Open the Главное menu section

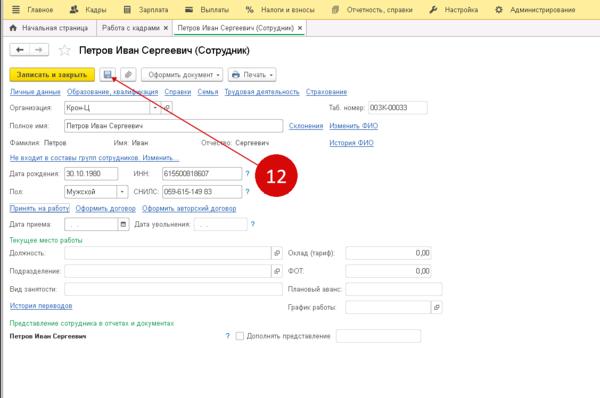33,10
